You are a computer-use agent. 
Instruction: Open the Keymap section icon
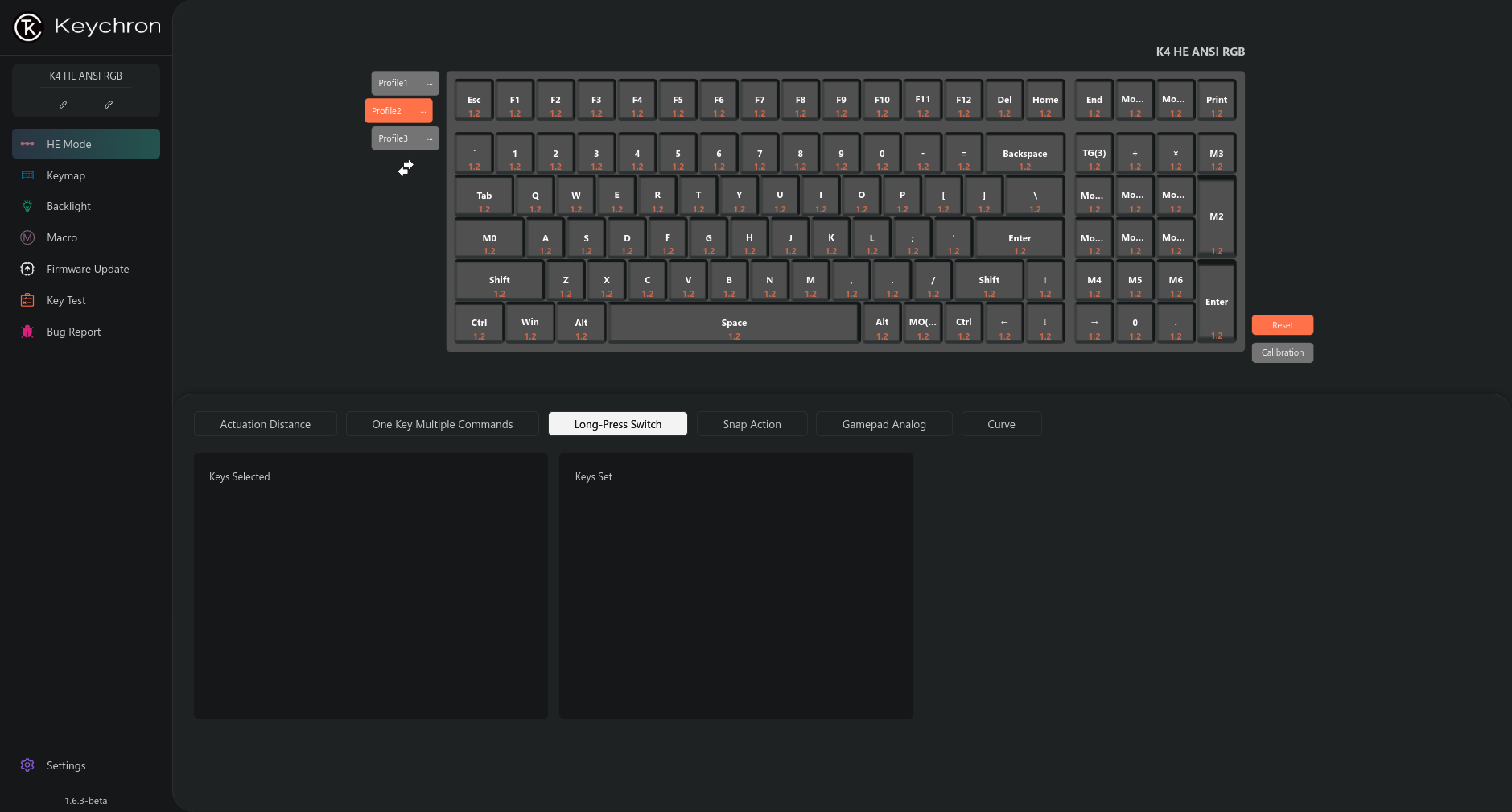pyautogui.click(x=27, y=175)
